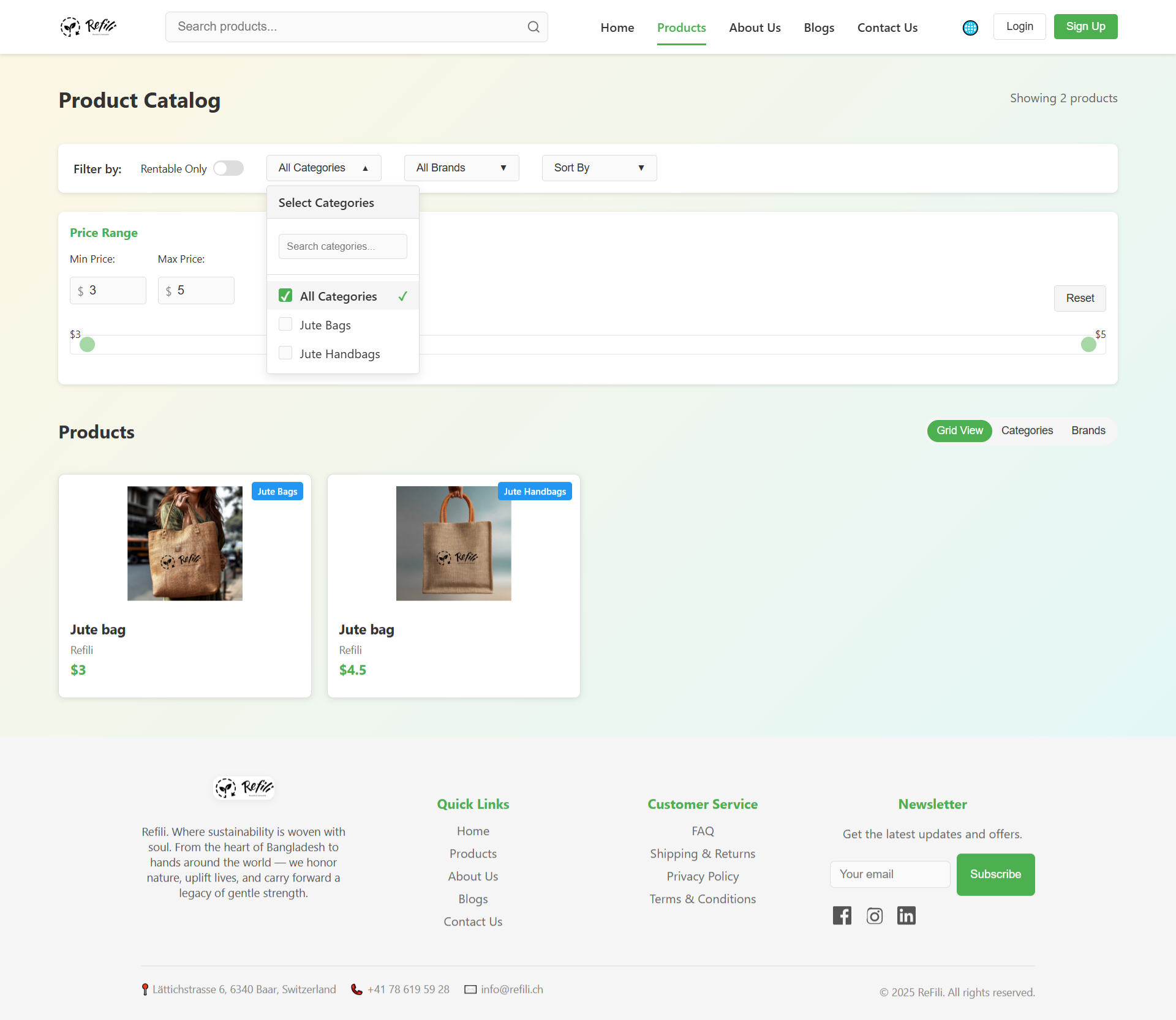This screenshot has height=1020, width=1176.
Task: Open the LinkedIn social icon
Action: point(906,915)
